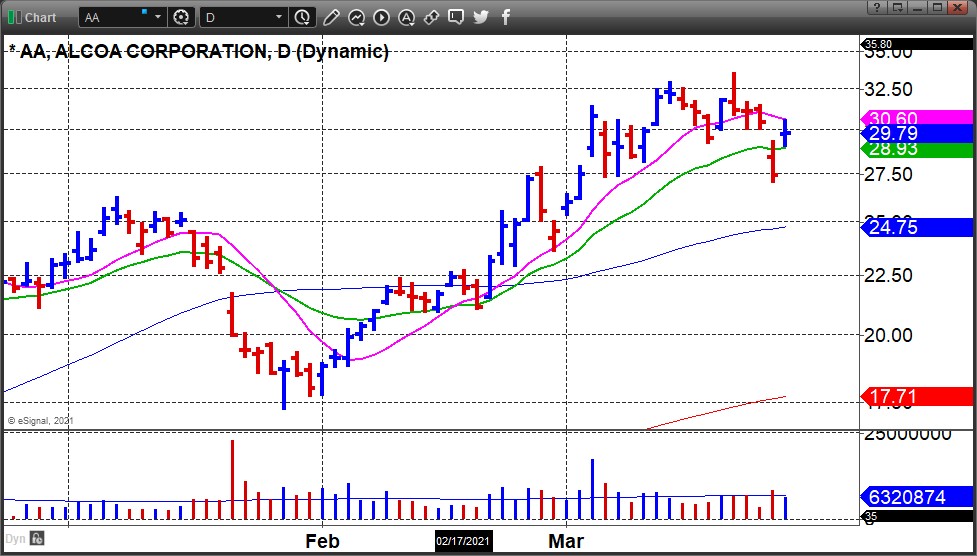Share the chart via Facebook icon

tap(505, 17)
